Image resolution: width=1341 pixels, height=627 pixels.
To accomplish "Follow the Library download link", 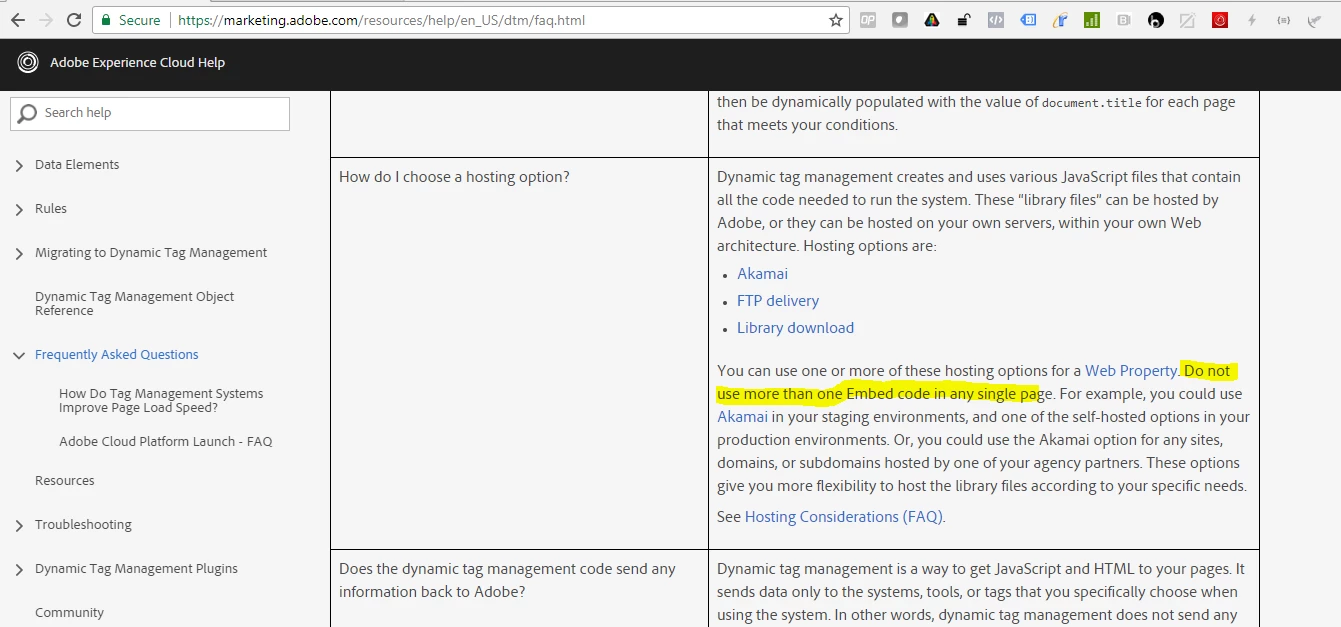I will click(x=795, y=328).
